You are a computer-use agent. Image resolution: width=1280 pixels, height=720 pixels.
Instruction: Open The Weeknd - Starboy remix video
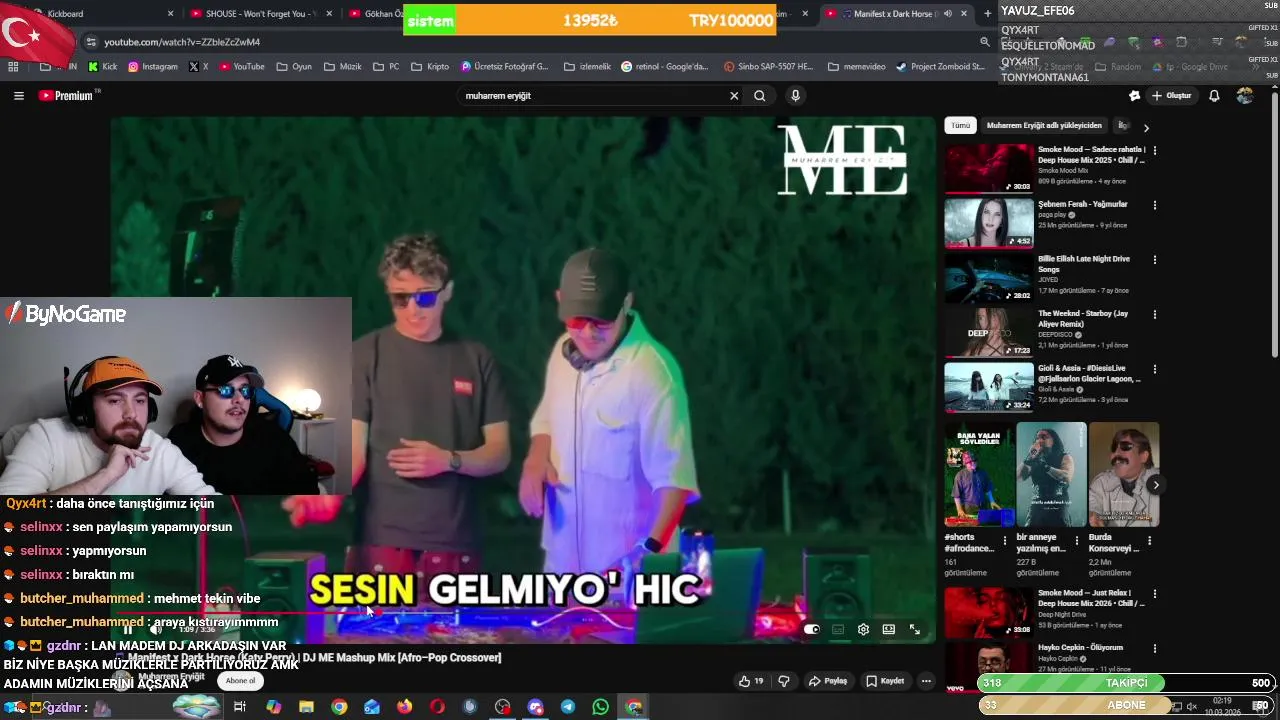[989, 333]
